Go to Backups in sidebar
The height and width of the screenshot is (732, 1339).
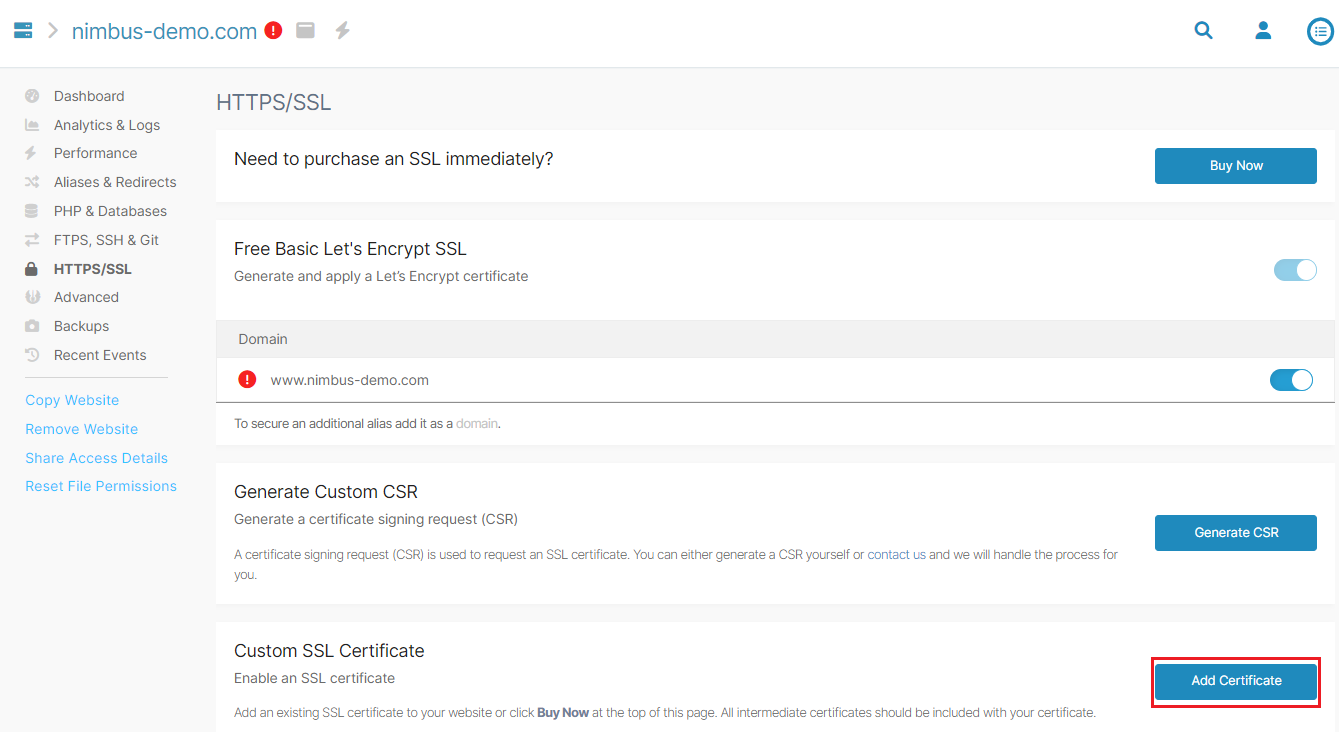pos(81,326)
